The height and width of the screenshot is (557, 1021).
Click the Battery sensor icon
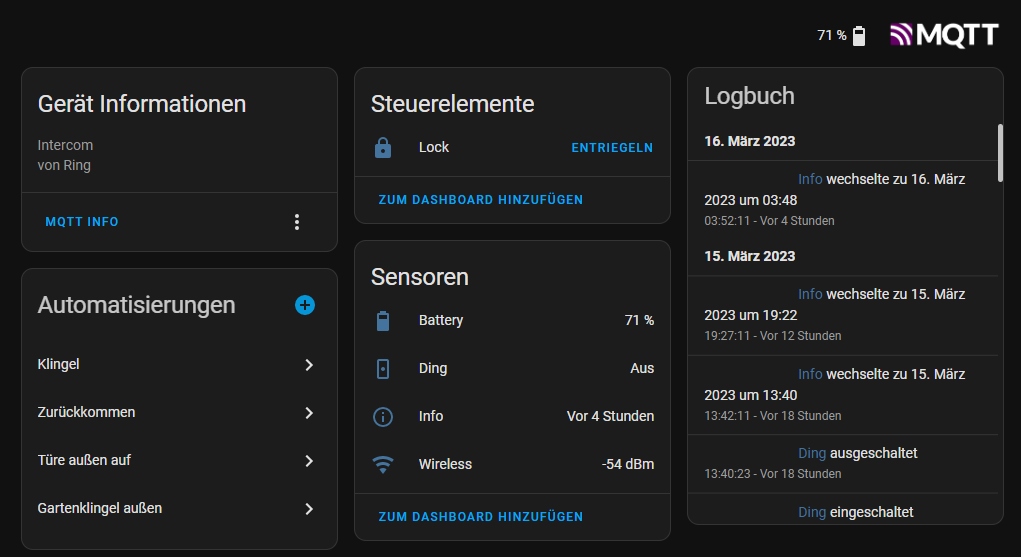point(383,321)
